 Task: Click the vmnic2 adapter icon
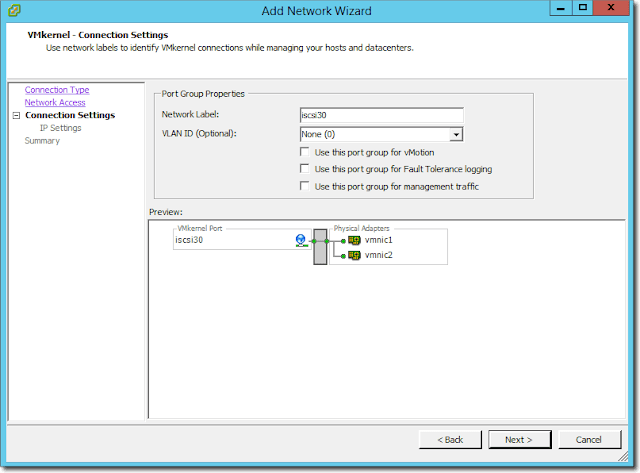pyautogui.click(x=354, y=255)
